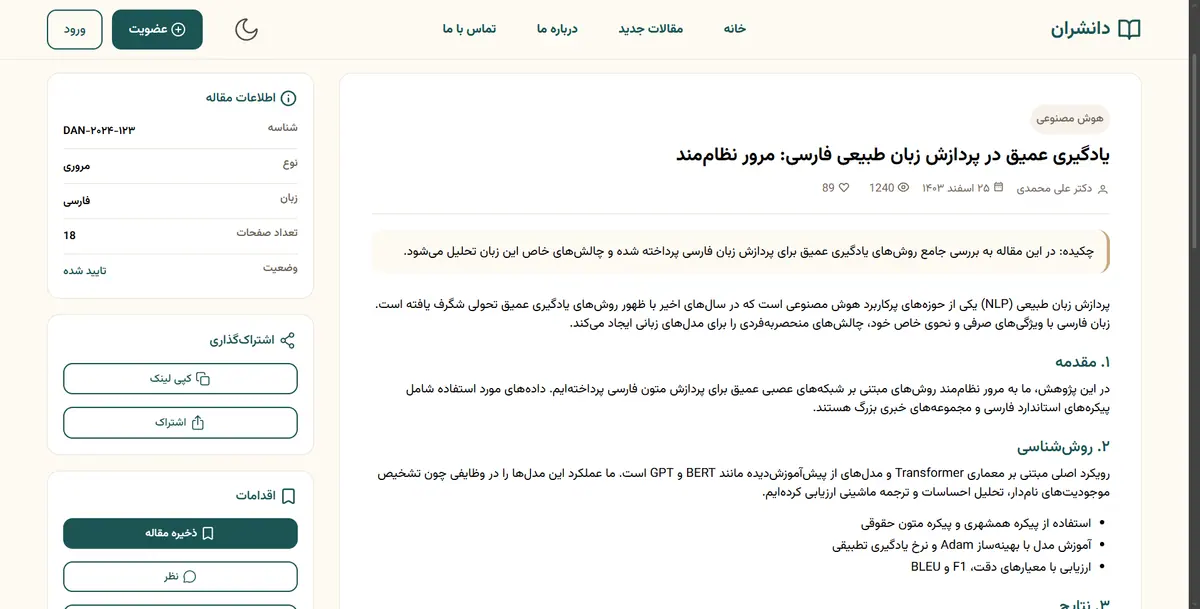
Task: Click the ۱. مقدمه section heading
Action: (1083, 362)
